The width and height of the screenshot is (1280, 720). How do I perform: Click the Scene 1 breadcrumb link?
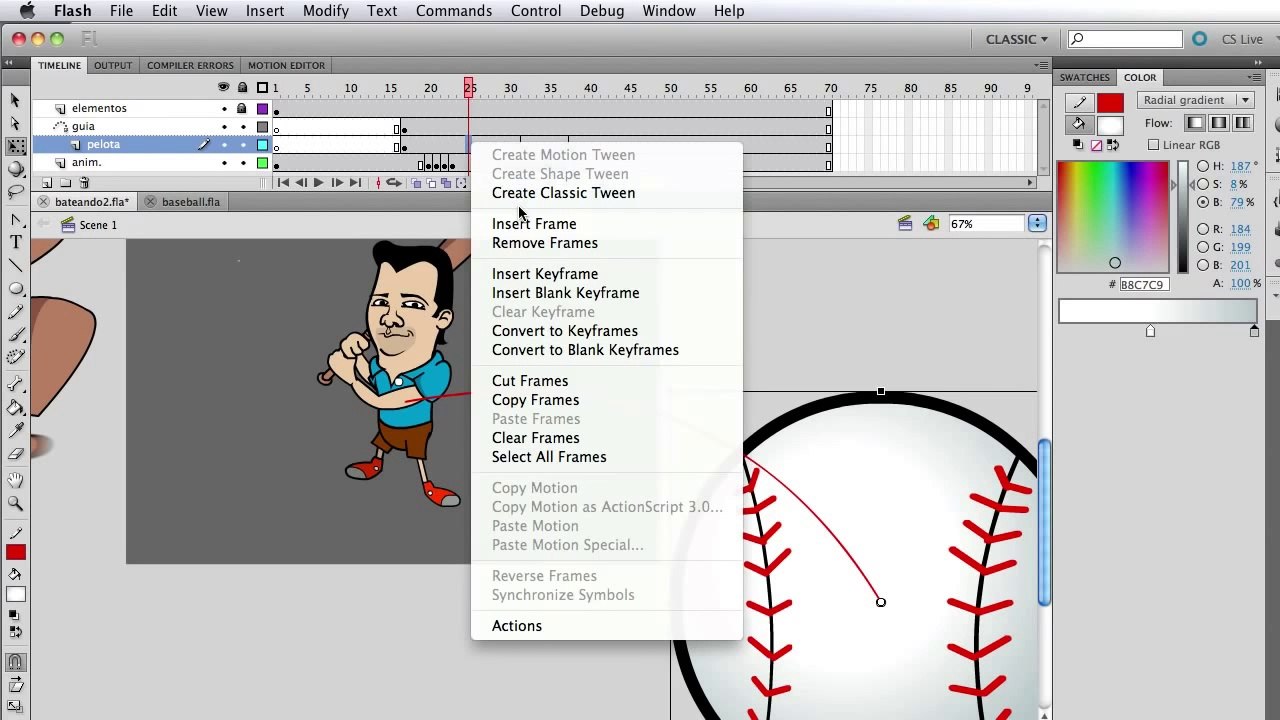pyautogui.click(x=98, y=225)
